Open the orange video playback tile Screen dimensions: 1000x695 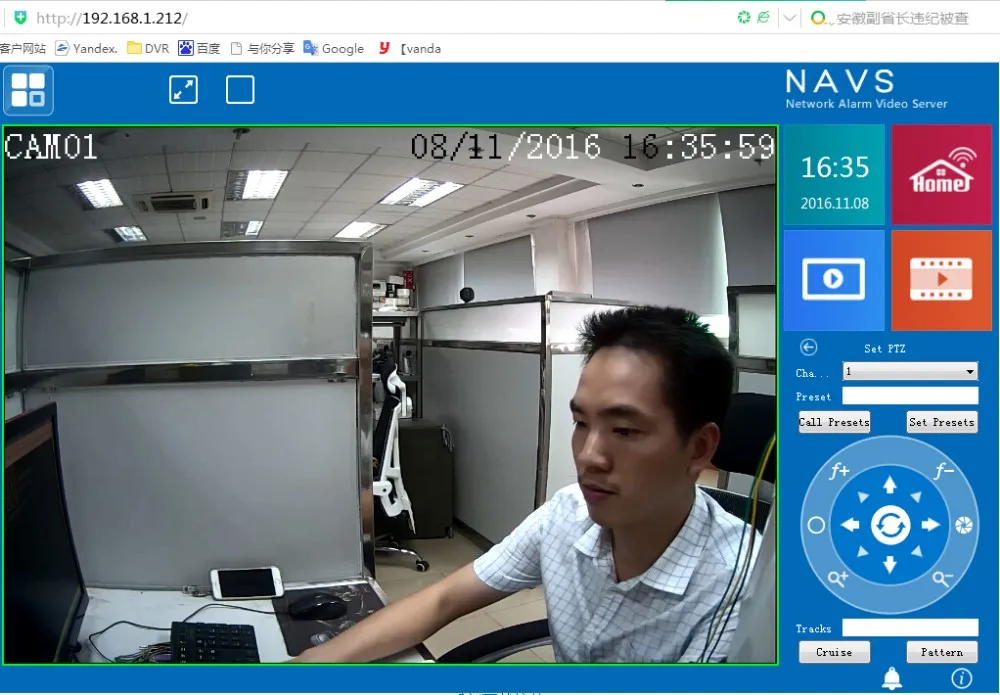coord(941,280)
